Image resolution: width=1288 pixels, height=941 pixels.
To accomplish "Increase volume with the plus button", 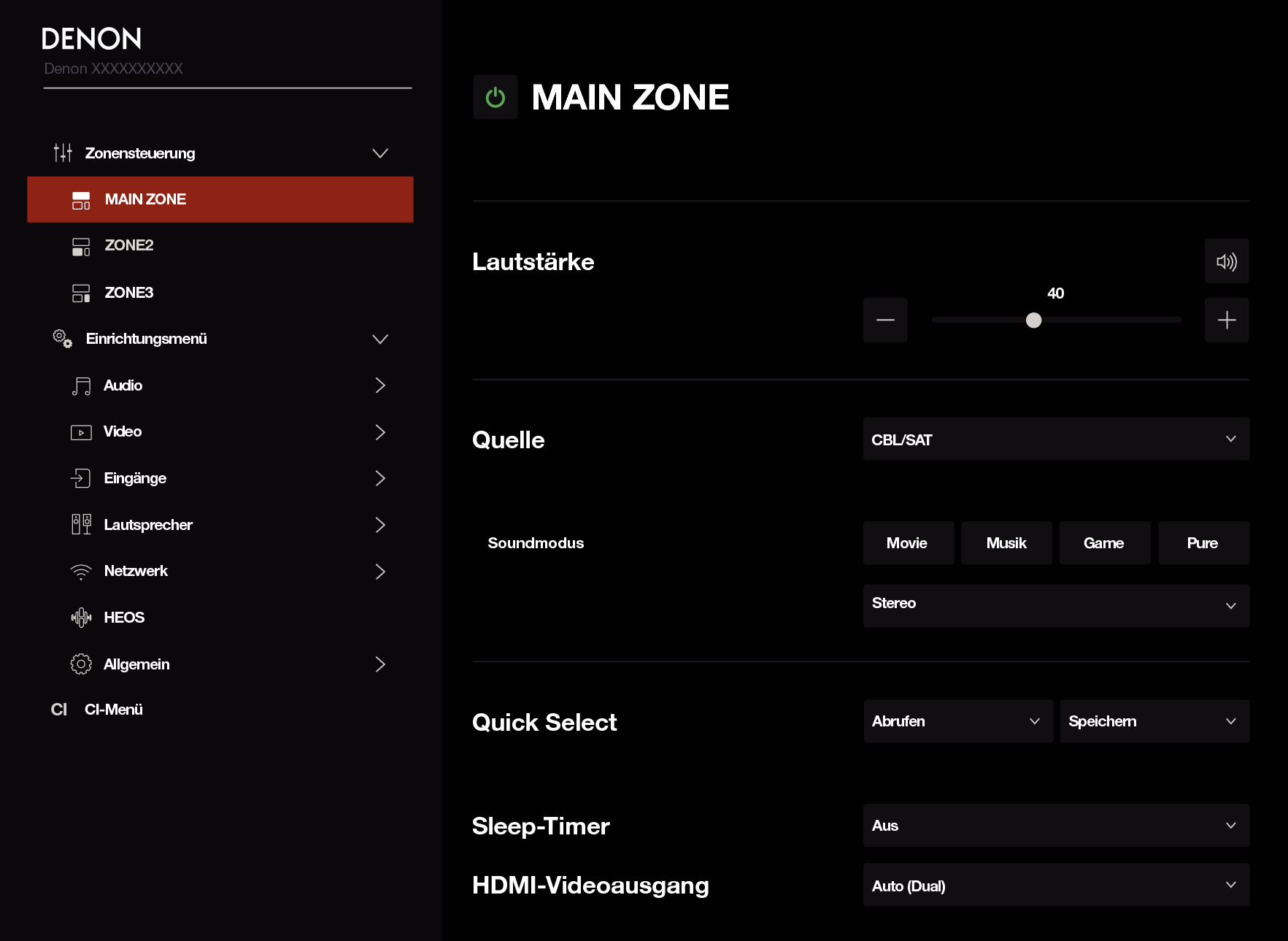I will 1226,320.
